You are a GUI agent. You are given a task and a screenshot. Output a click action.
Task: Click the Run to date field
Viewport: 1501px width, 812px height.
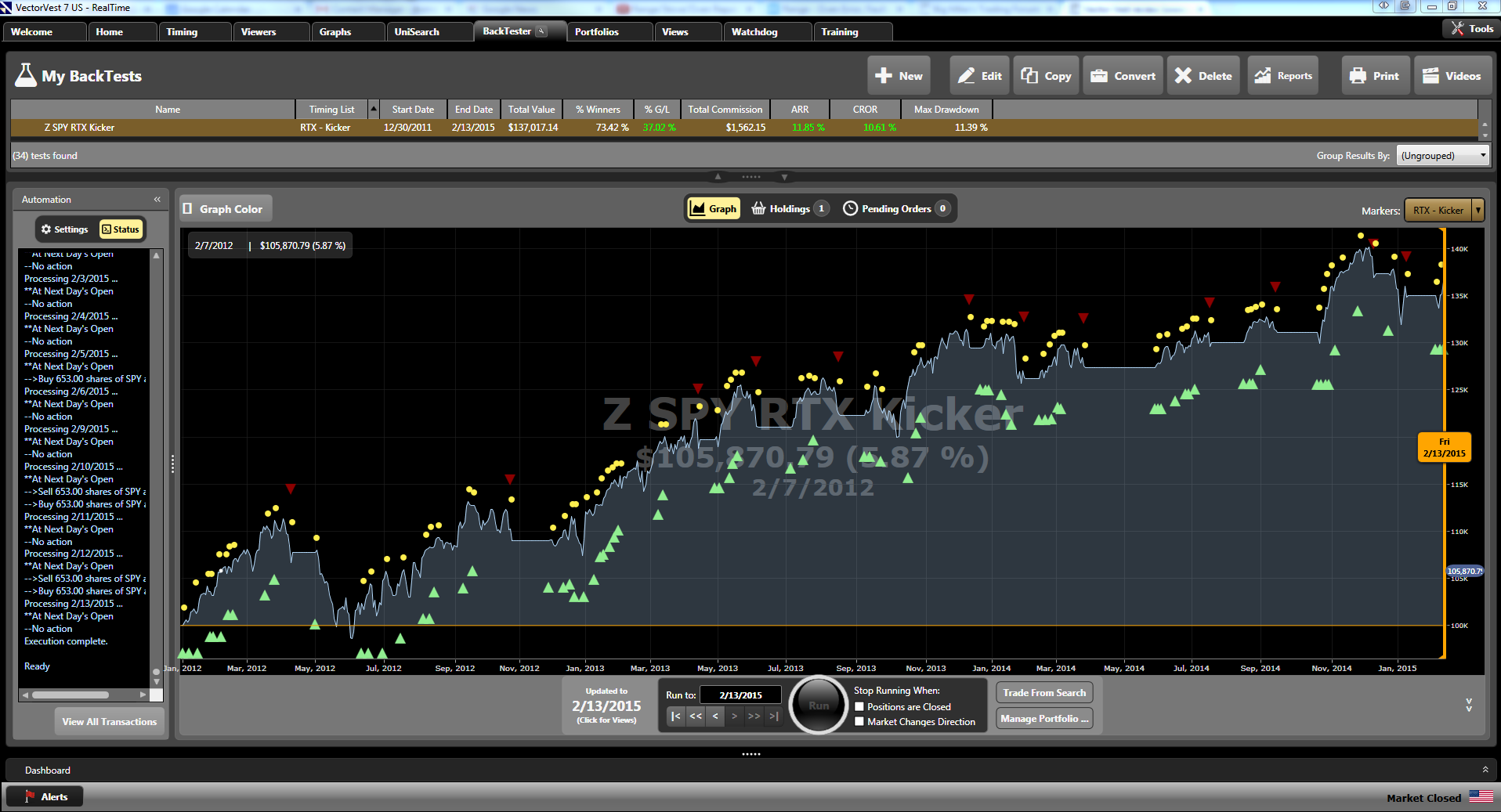740,695
